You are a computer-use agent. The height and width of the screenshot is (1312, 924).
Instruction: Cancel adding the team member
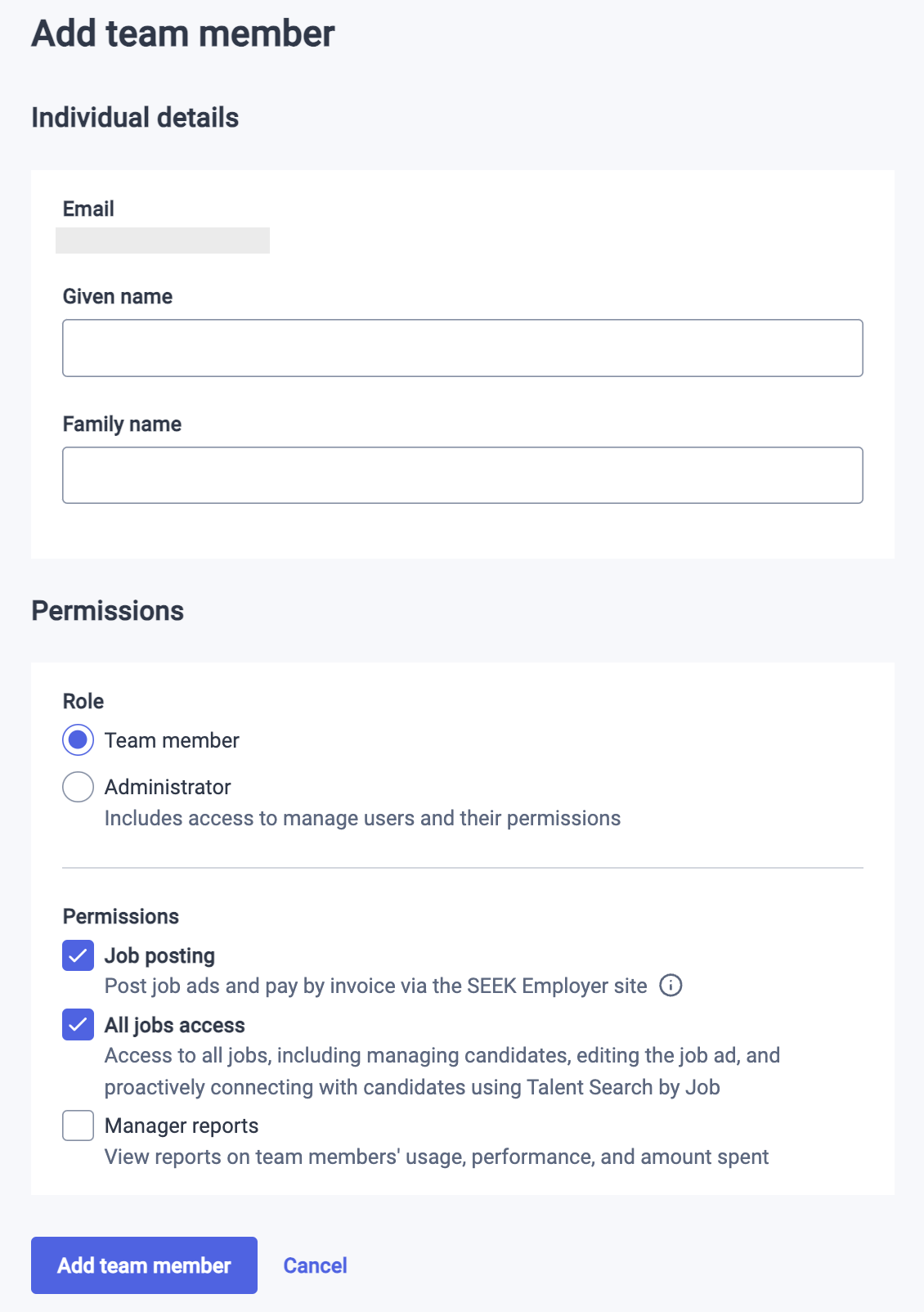315,1265
